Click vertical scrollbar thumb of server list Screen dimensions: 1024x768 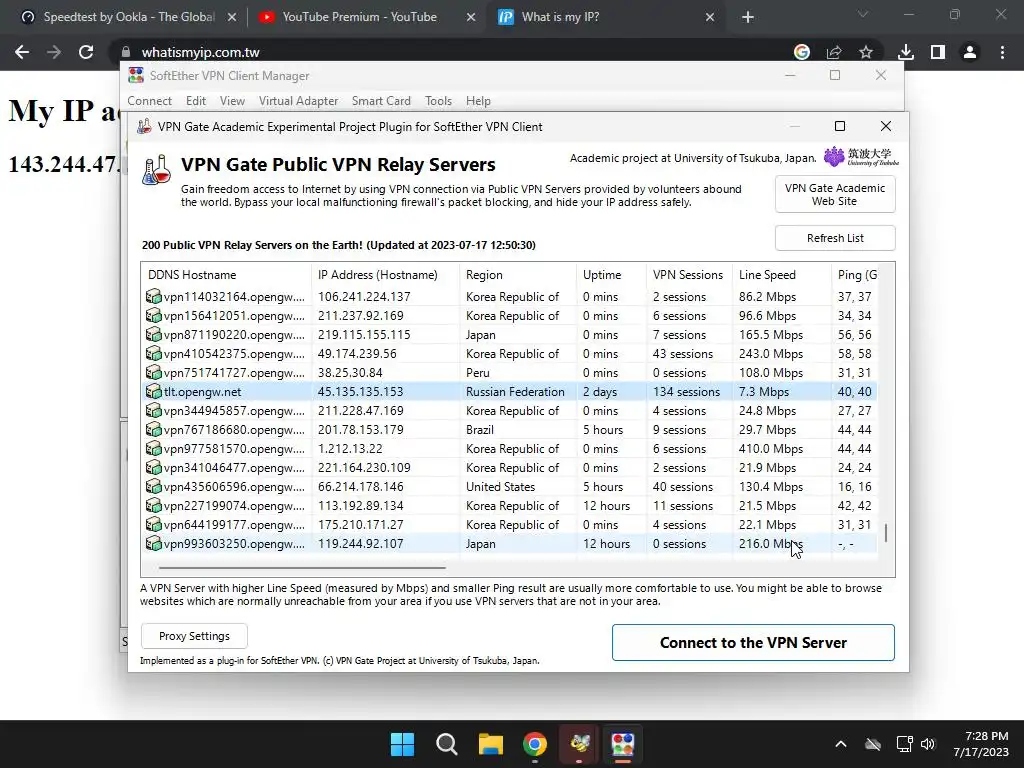tap(886, 533)
